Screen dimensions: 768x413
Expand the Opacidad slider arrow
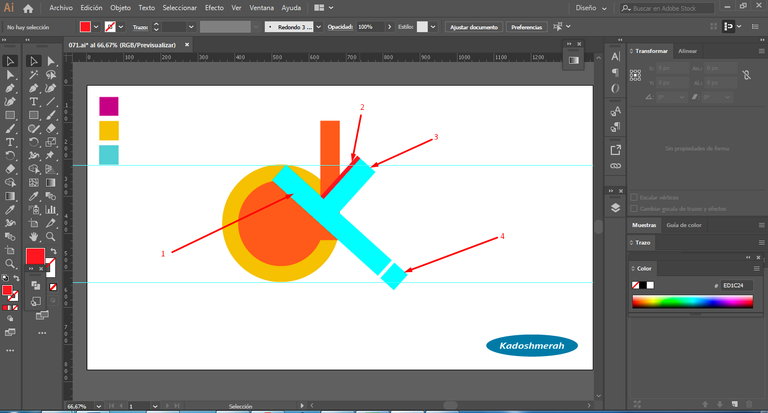tap(389, 27)
